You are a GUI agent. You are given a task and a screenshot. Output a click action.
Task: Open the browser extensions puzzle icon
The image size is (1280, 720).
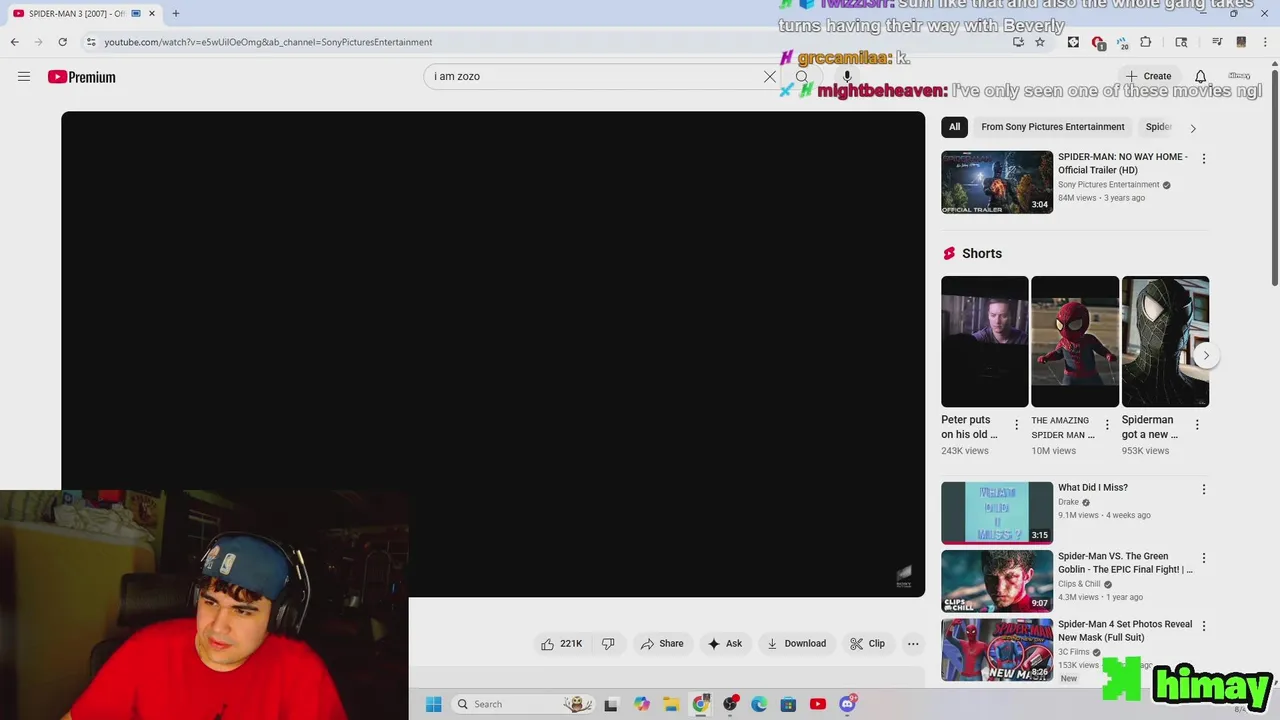pyautogui.click(x=1146, y=42)
